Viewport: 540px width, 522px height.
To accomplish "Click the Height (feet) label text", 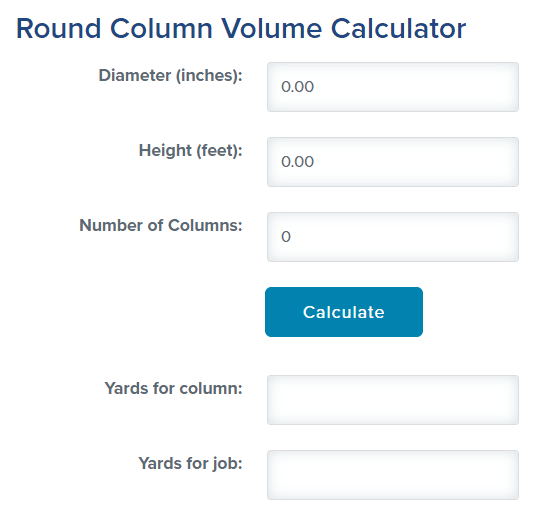I will (190, 150).
